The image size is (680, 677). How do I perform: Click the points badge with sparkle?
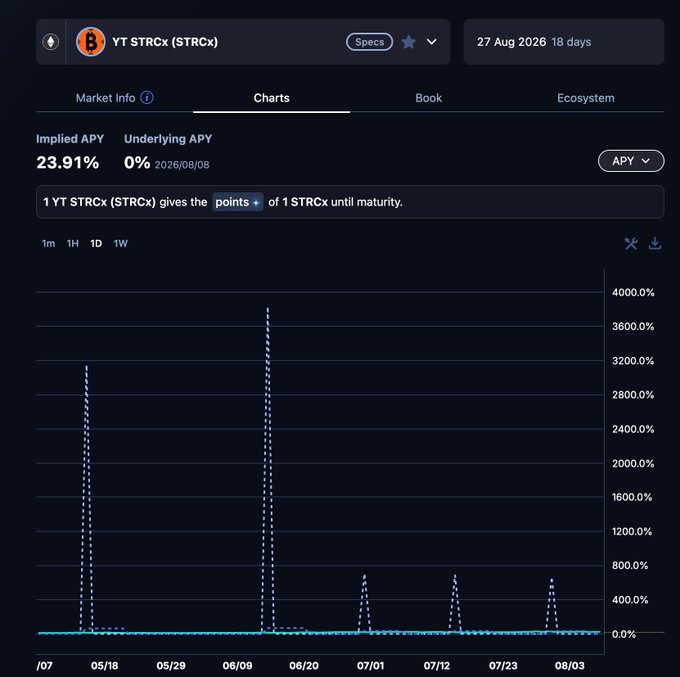(x=238, y=202)
